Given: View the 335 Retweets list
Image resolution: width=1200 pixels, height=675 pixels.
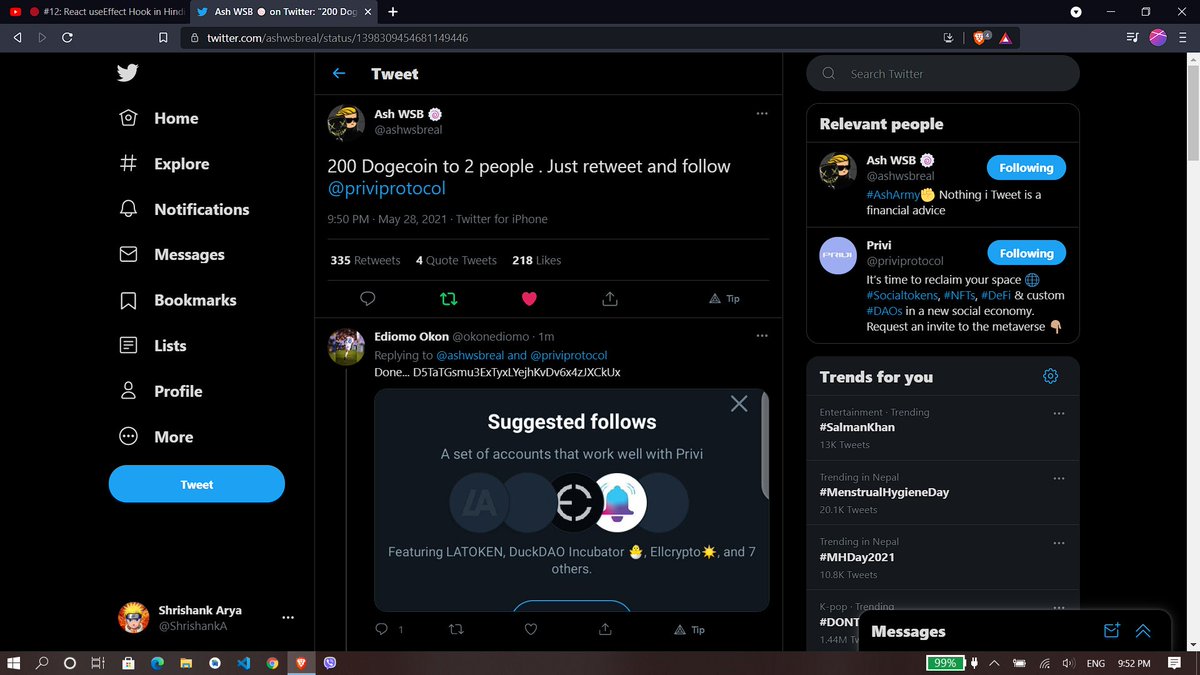Looking at the screenshot, I should [x=365, y=260].
